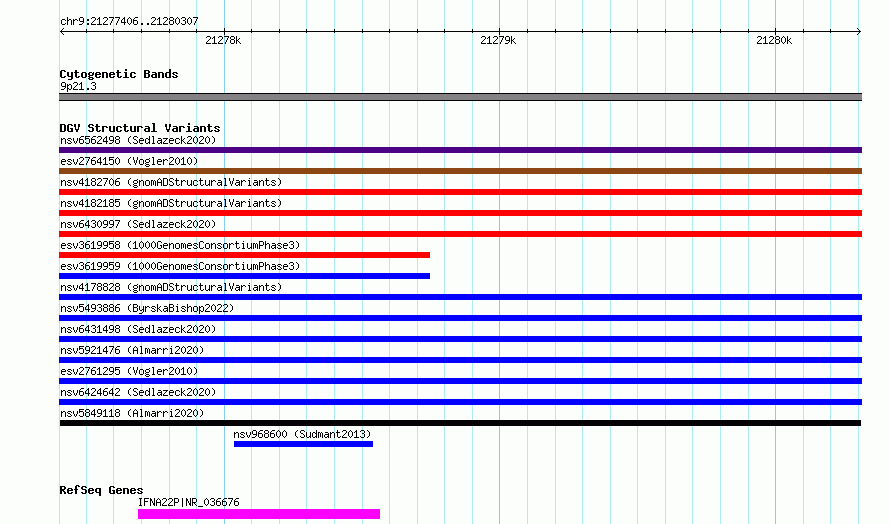Select the brown esv2764150 variant bar

[460, 171]
